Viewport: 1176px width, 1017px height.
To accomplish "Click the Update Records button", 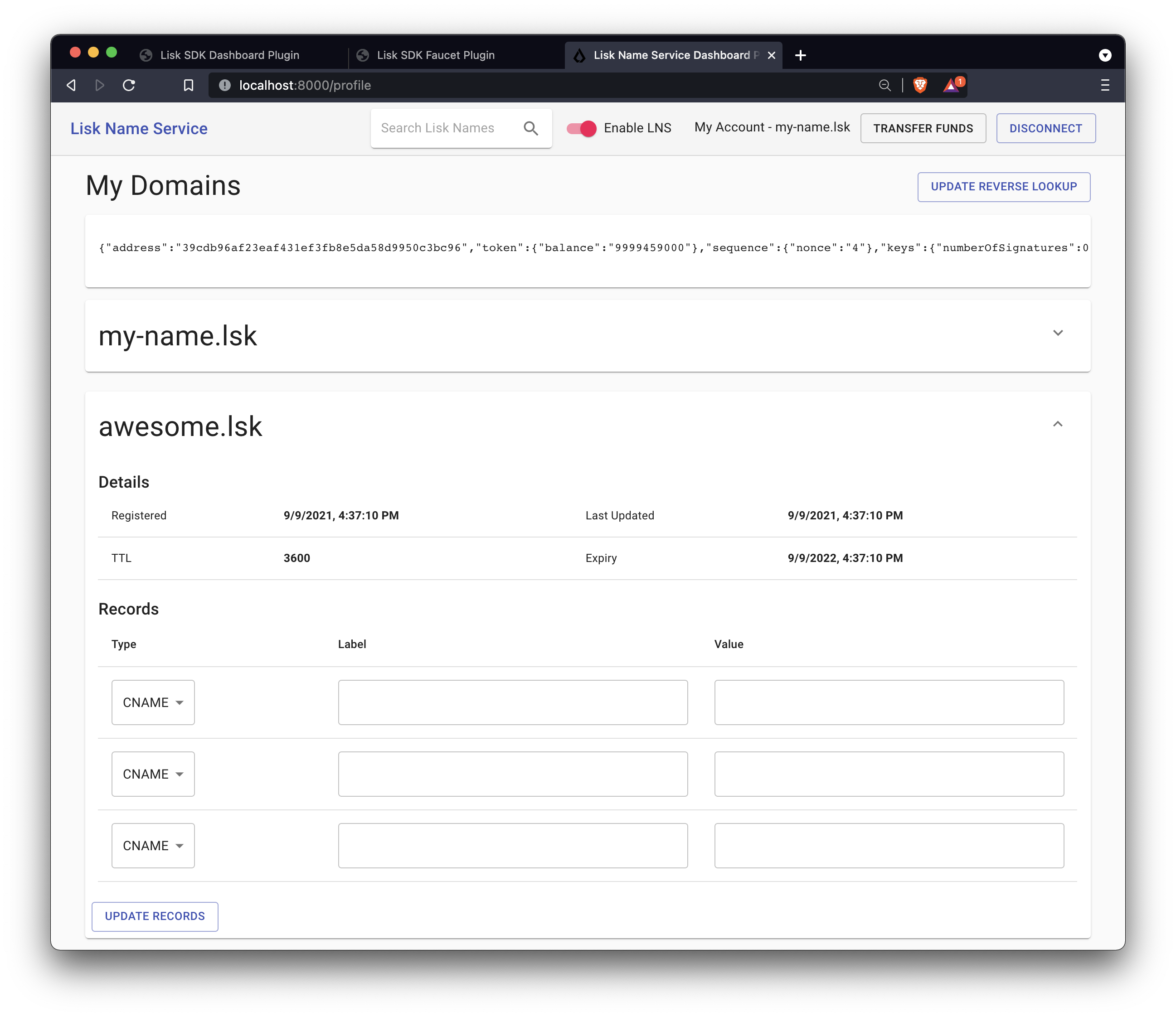I will 155,916.
